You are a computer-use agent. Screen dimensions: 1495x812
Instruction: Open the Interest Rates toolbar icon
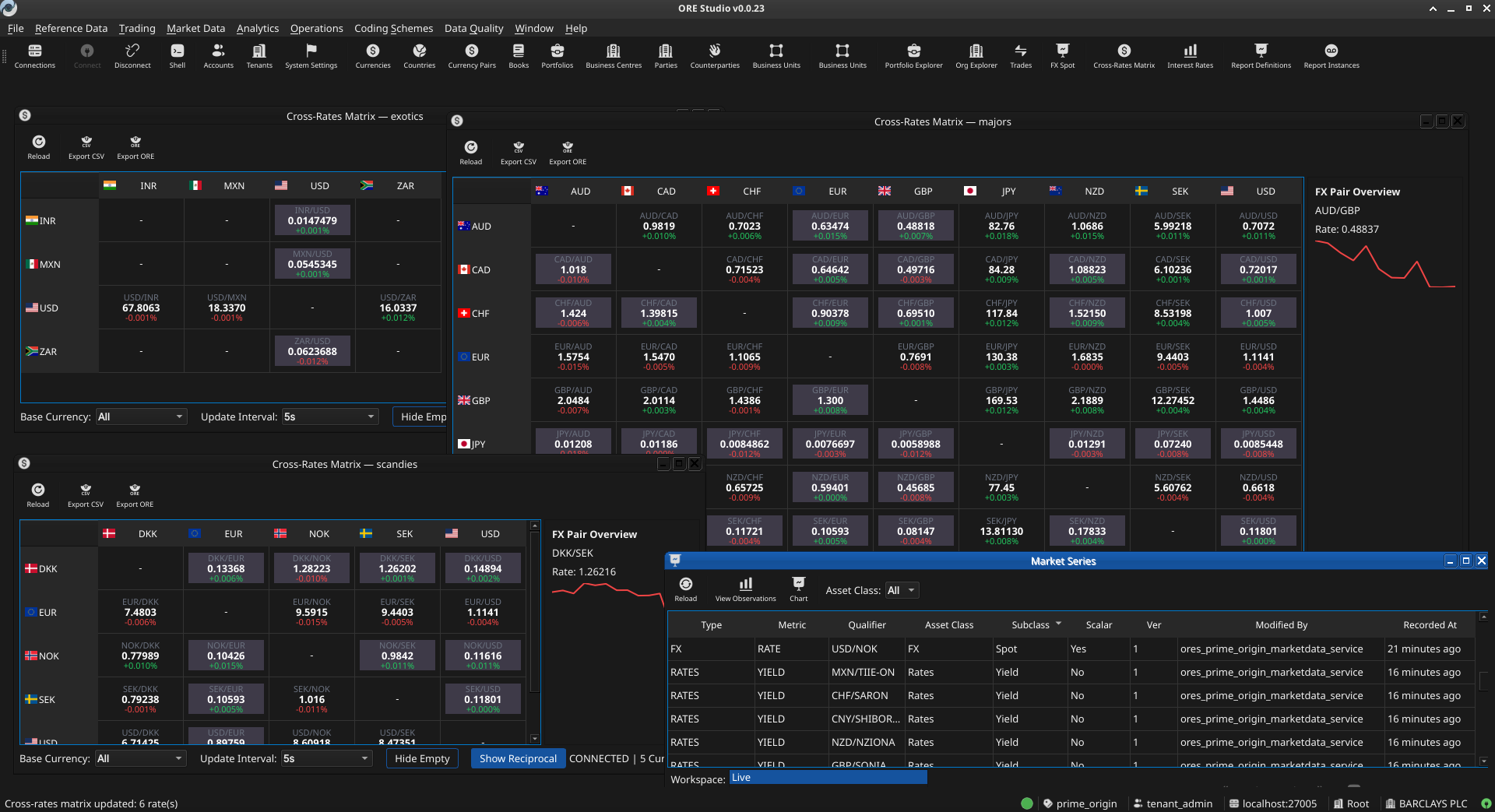(1190, 56)
